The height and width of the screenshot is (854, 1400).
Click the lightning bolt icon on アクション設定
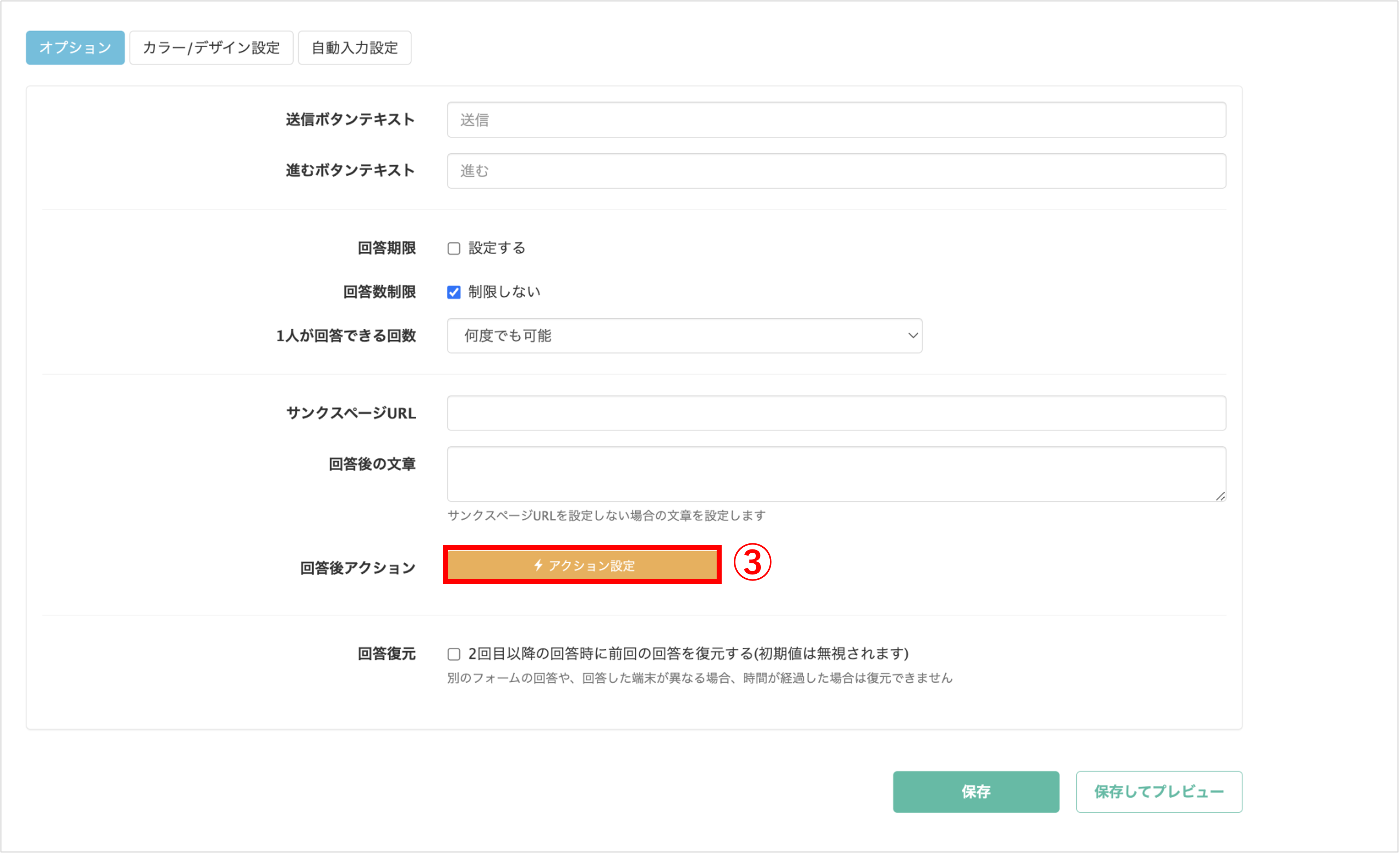pyautogui.click(x=538, y=566)
